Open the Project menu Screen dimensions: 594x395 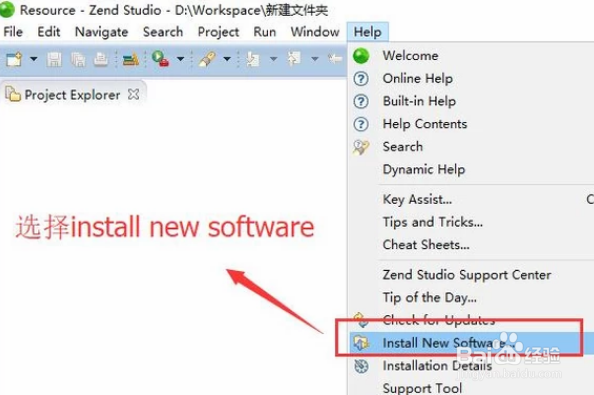219,32
